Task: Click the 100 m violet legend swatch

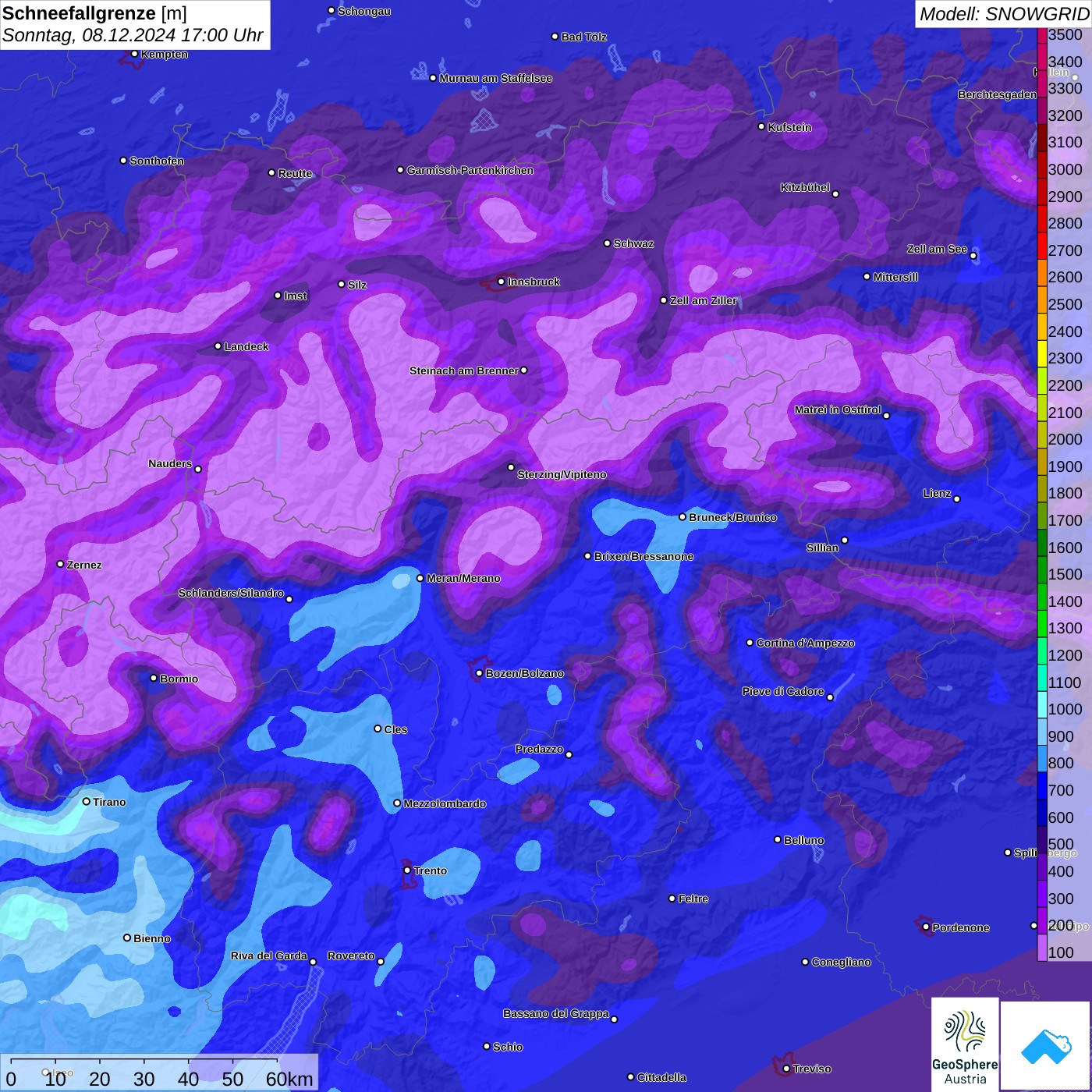Action: (x=1042, y=949)
